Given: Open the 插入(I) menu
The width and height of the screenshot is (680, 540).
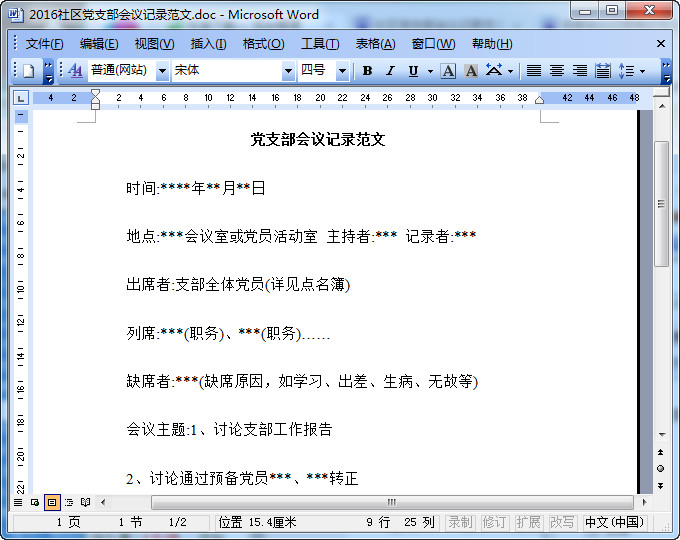Looking at the screenshot, I should click(x=208, y=44).
